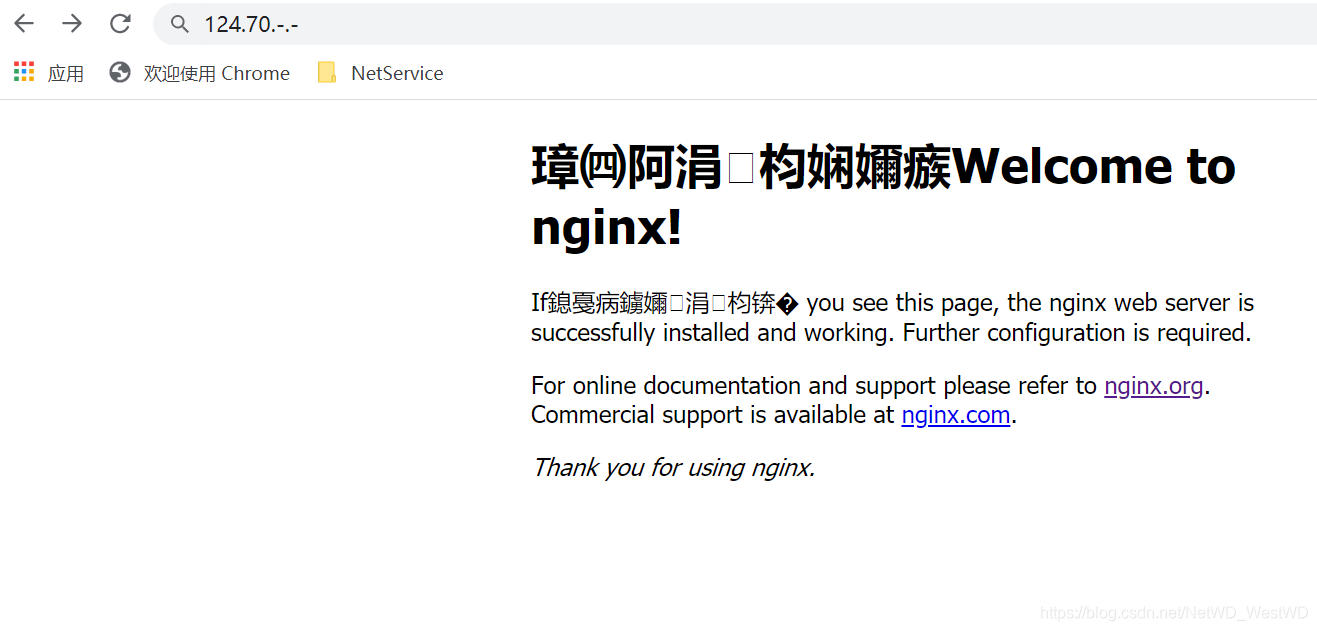1317x631 pixels.
Task: Click the 'Commercial support is available at' text
Action: [x=712, y=415]
